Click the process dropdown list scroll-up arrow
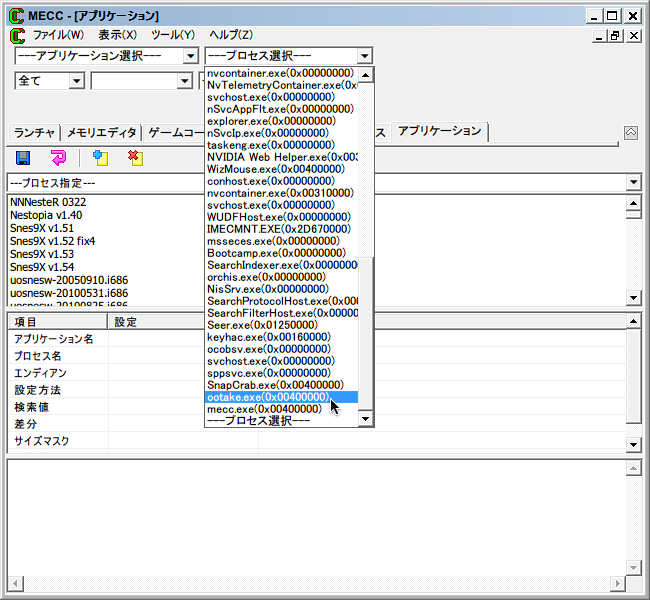The height and width of the screenshot is (600, 650). pyautogui.click(x=365, y=75)
